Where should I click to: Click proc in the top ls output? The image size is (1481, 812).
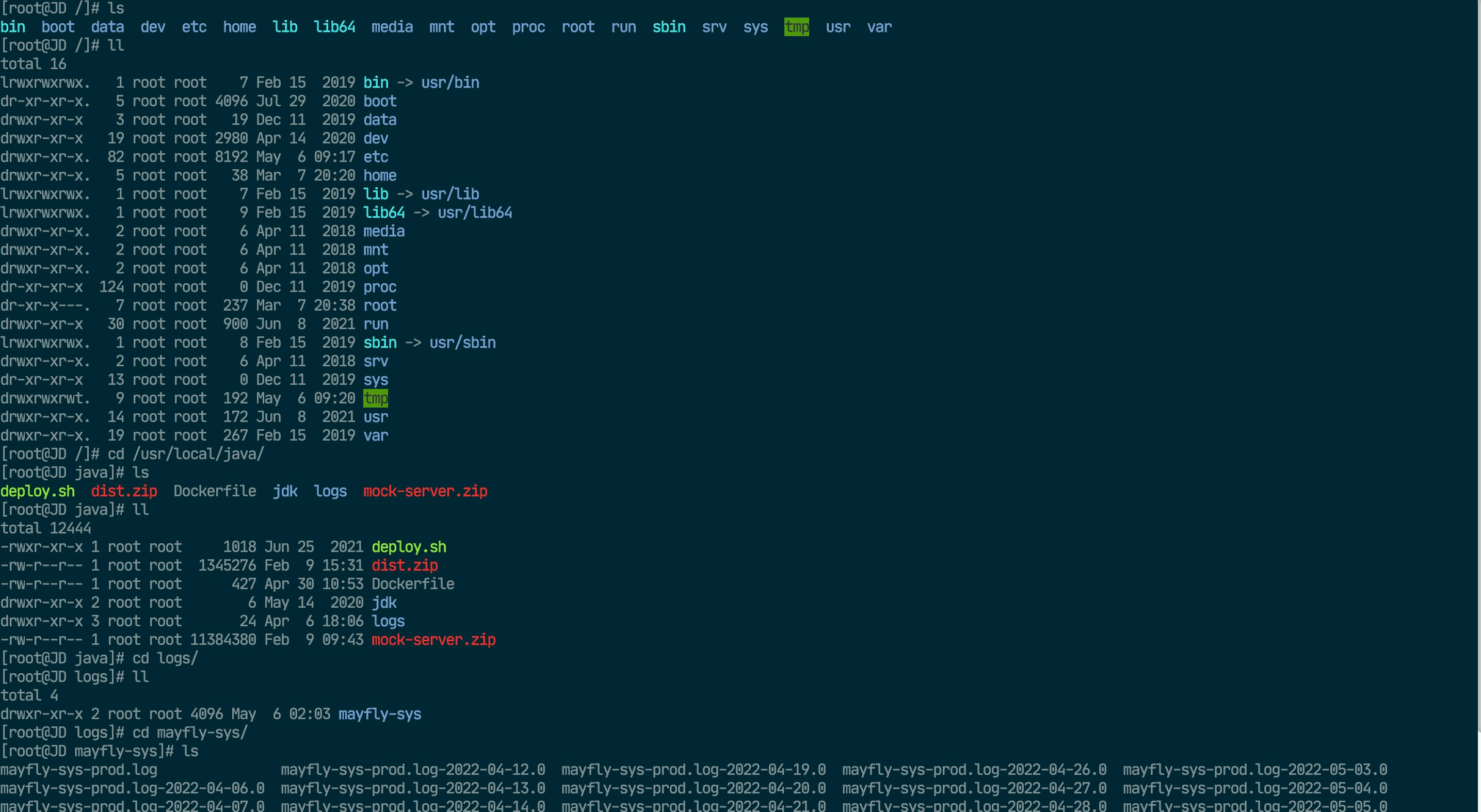[528, 27]
